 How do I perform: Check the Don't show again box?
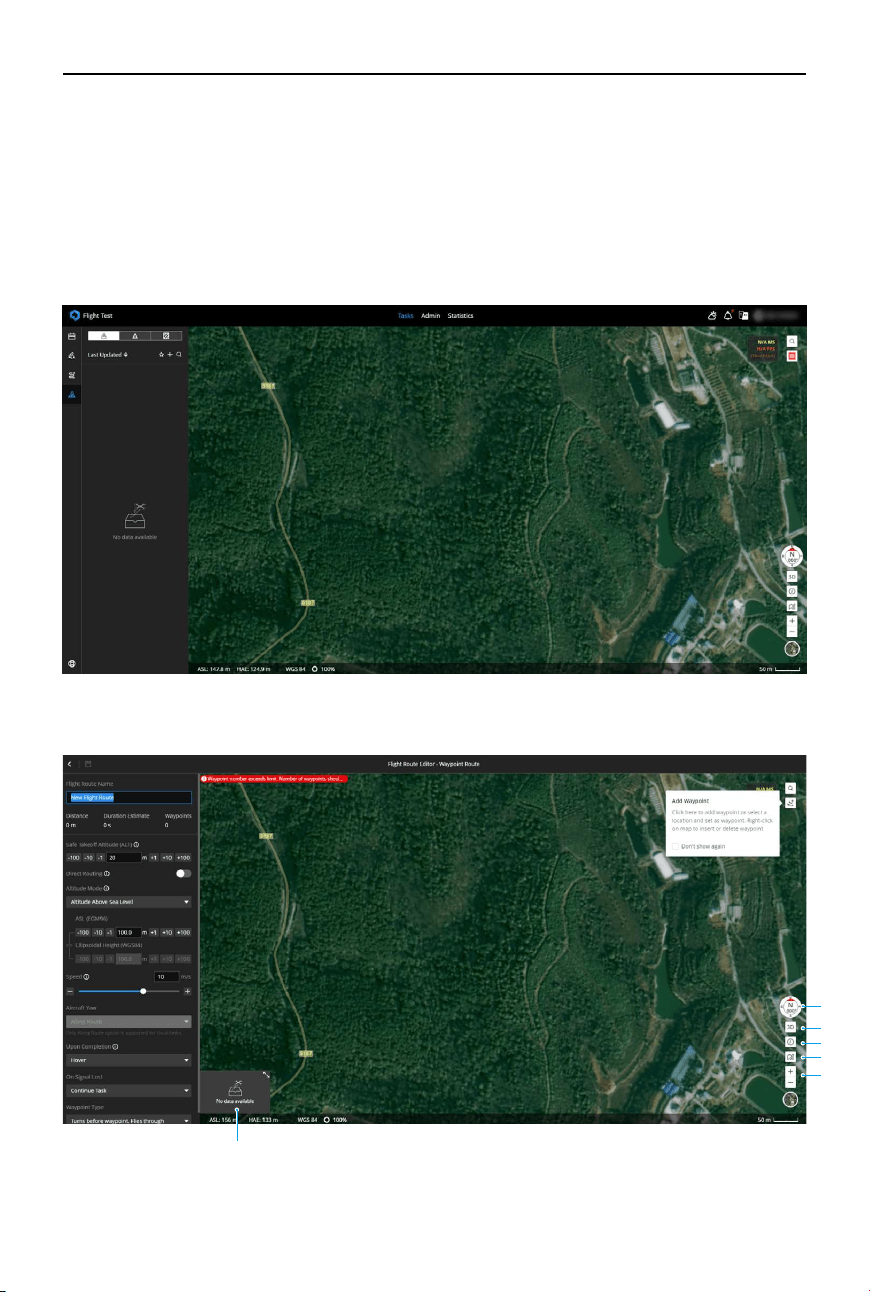click(677, 846)
